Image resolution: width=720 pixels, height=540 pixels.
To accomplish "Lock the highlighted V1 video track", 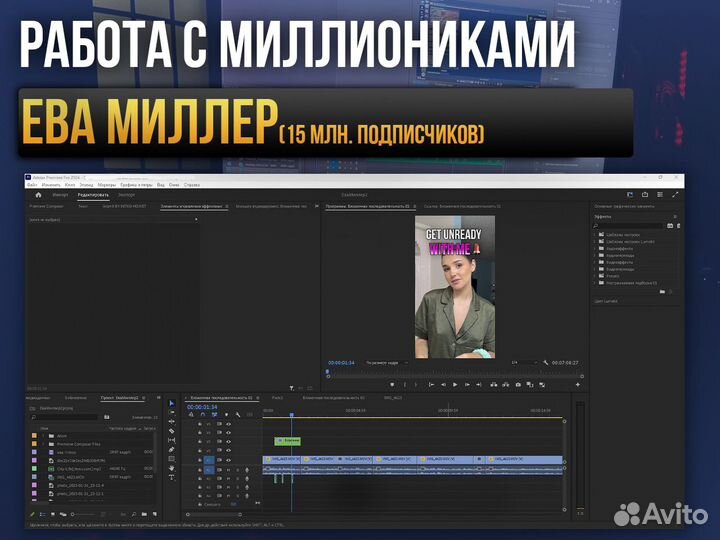I will [x=200, y=460].
